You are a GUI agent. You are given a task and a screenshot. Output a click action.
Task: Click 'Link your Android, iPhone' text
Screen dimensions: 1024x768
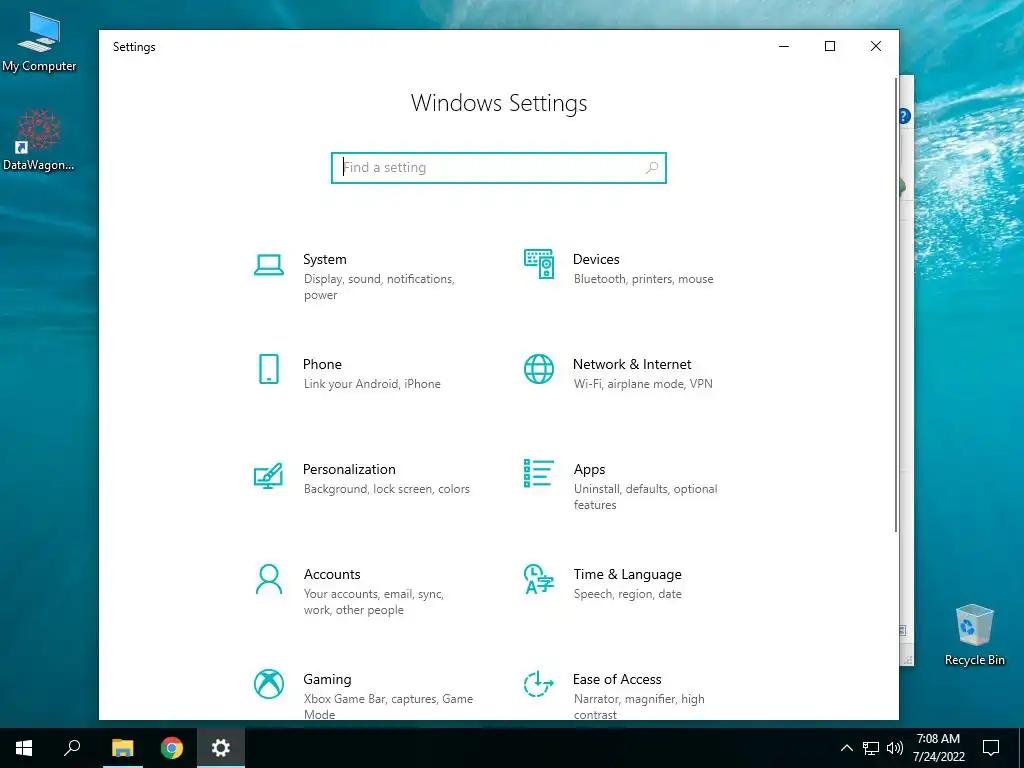tap(372, 384)
